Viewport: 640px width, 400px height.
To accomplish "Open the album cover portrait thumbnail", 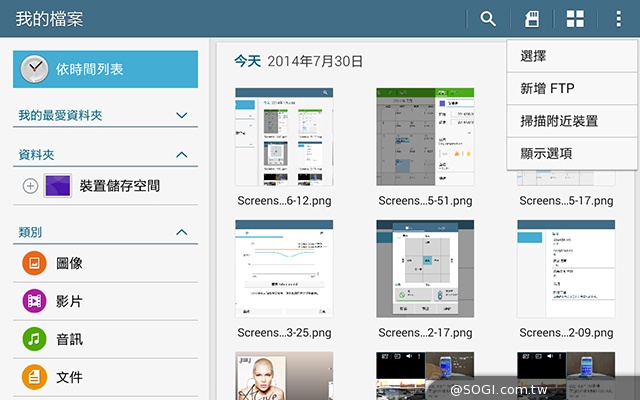I will click(284, 376).
